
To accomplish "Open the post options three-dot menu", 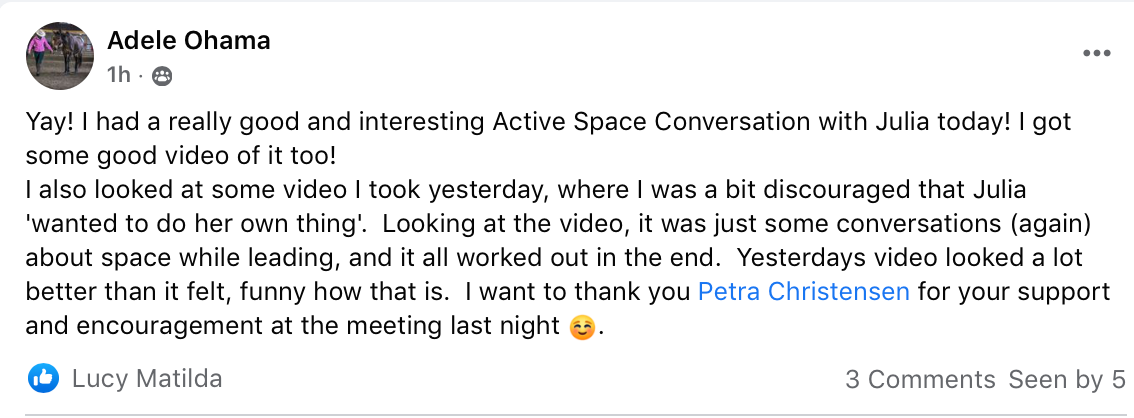I will pyautogui.click(x=1097, y=53).
